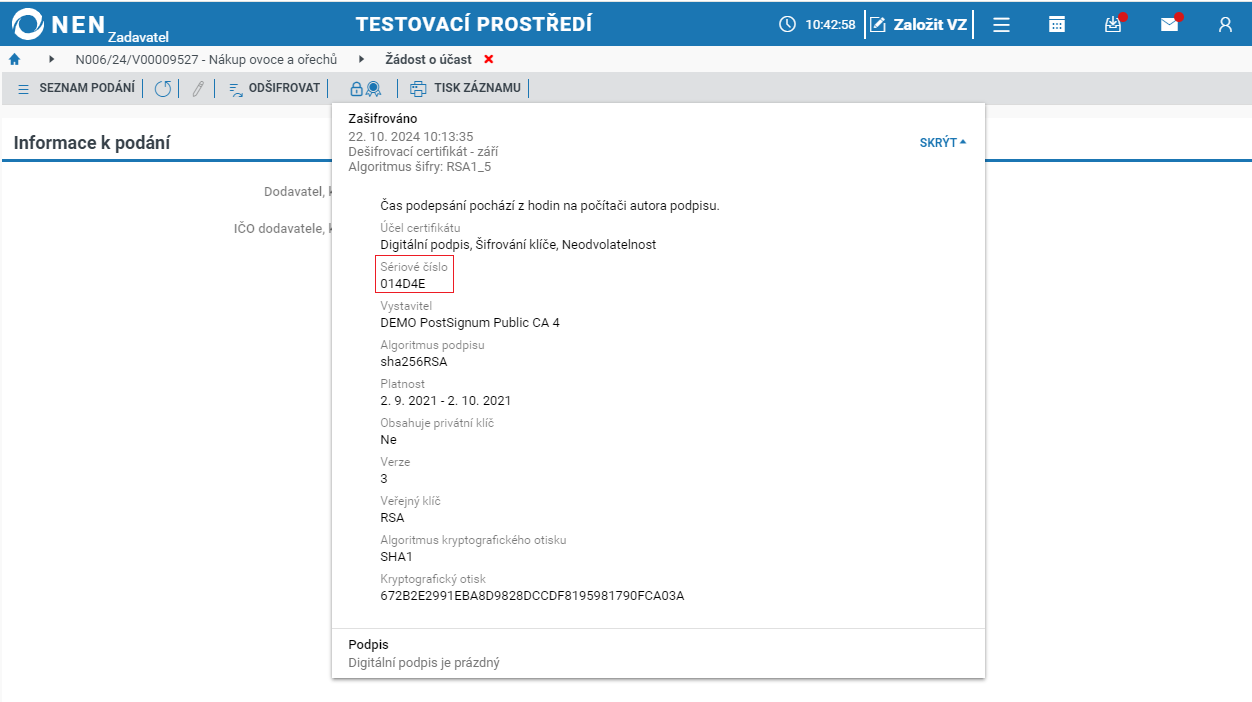The width and height of the screenshot is (1252, 702).
Task: Click timestamp 22. 10. 2024 10:13:35
Action: point(410,136)
